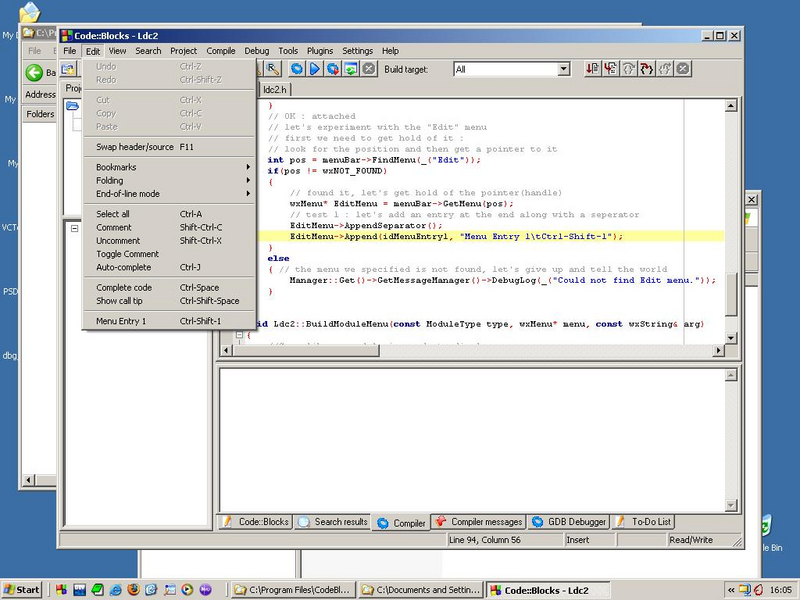
Task: Collapse the code fold marker in editor margin
Action: 239,335
